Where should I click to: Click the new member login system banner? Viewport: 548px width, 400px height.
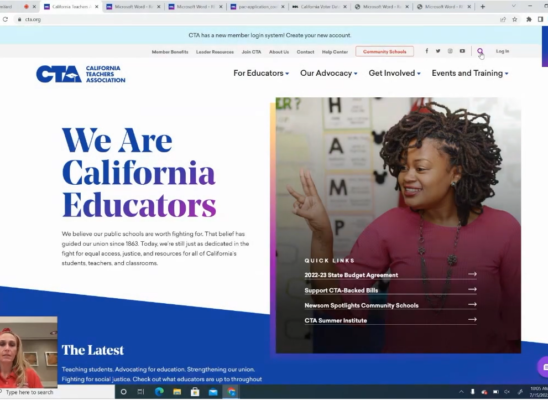(270, 35)
